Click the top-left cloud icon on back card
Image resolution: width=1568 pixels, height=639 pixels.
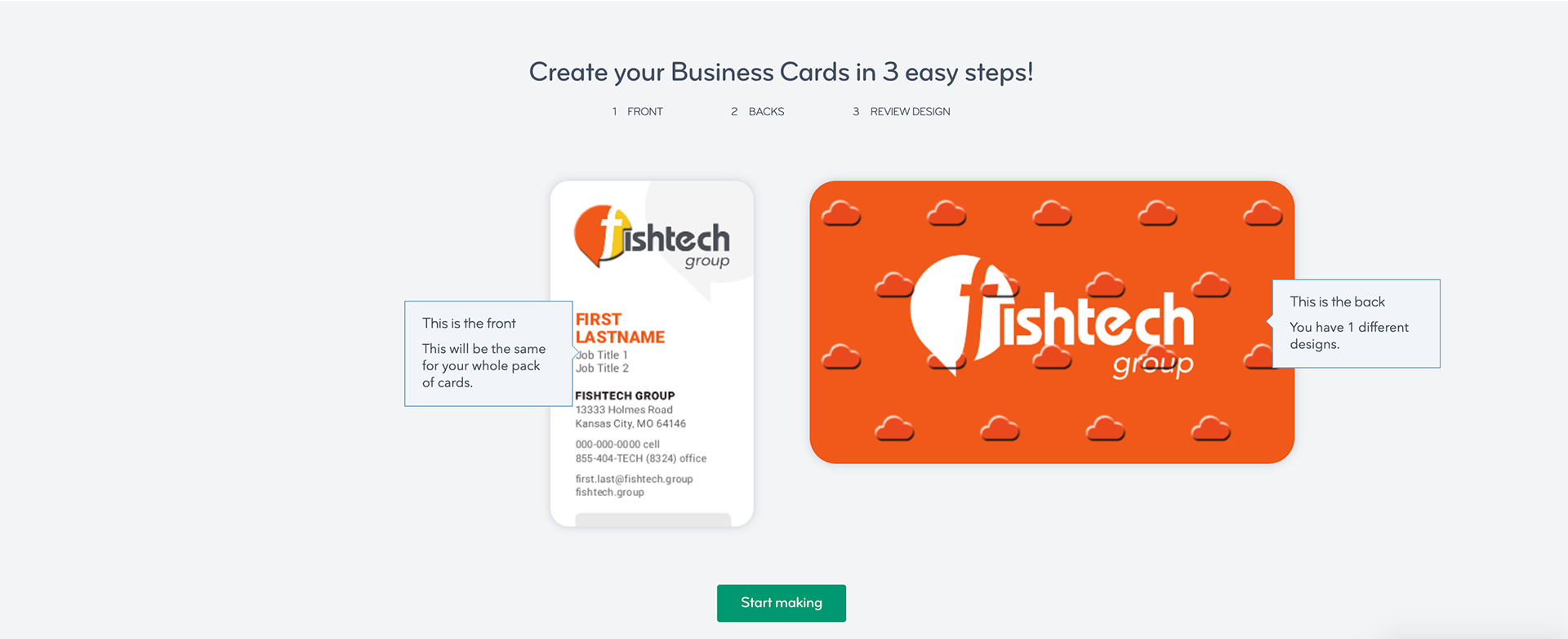(841, 214)
